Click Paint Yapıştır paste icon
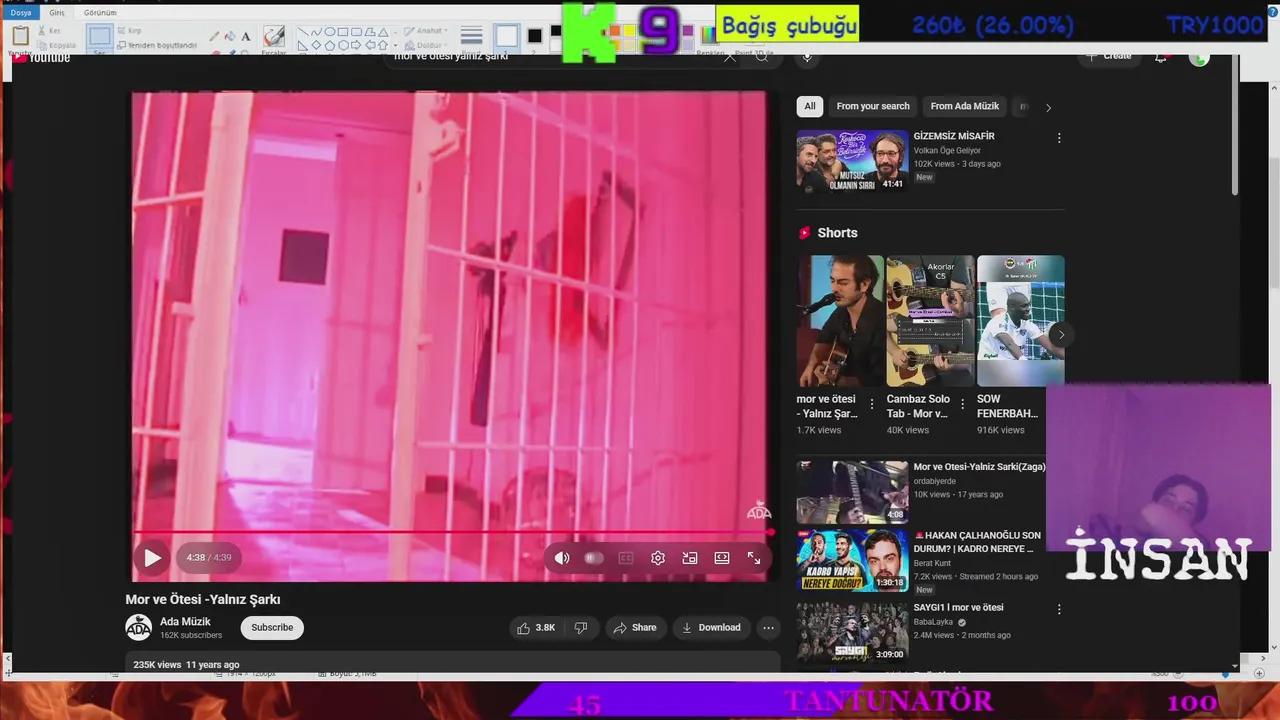1280x720 pixels. (x=20, y=37)
